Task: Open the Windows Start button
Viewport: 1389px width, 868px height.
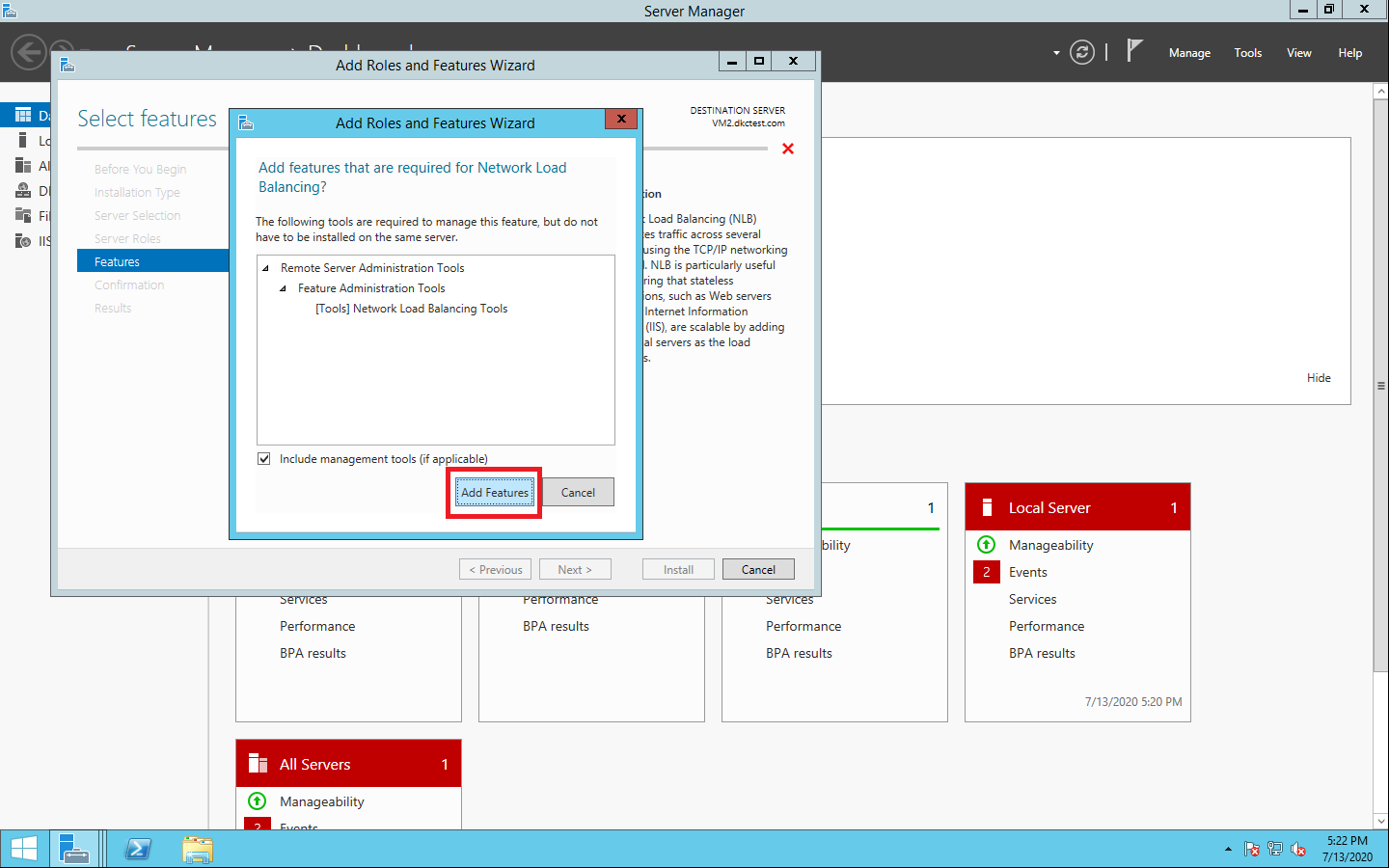Action: (x=24, y=849)
